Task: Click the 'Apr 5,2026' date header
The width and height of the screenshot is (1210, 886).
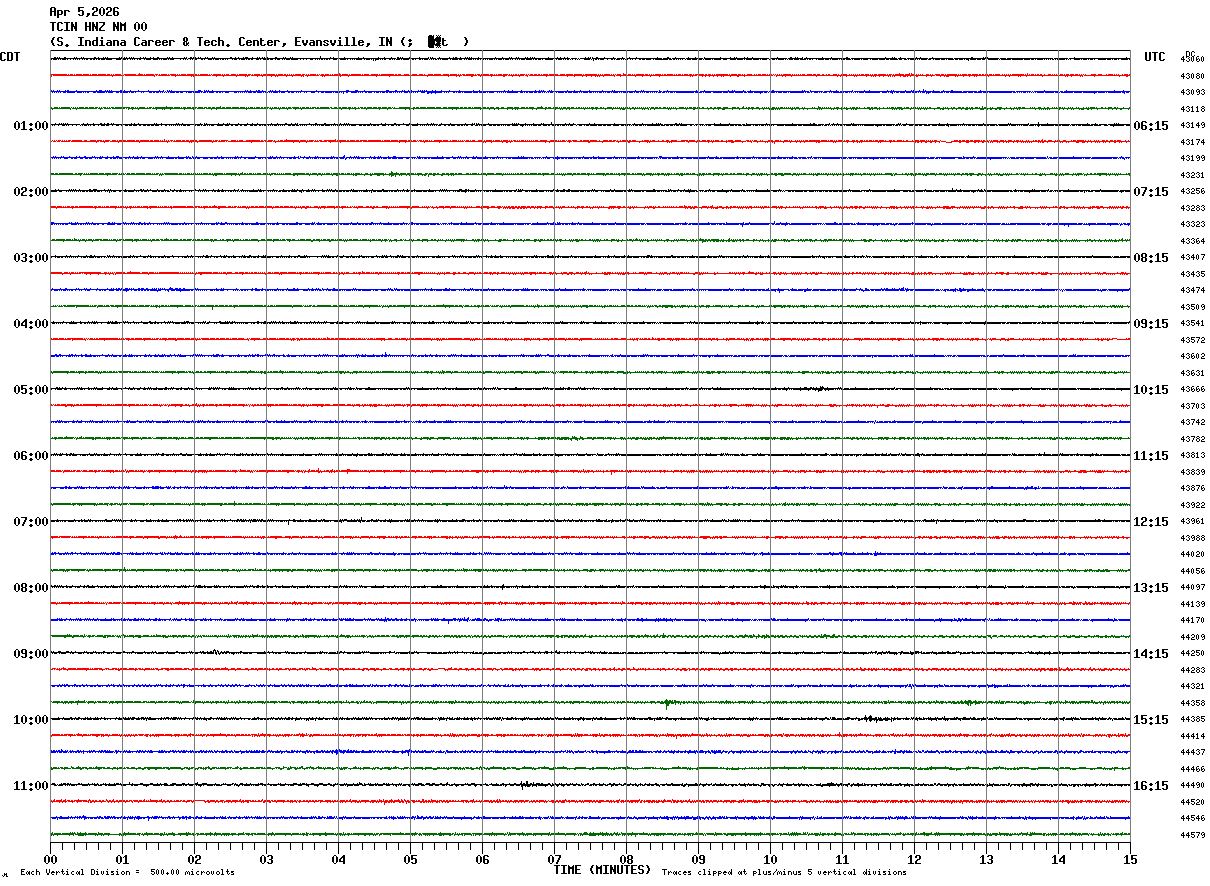Action: [84, 12]
